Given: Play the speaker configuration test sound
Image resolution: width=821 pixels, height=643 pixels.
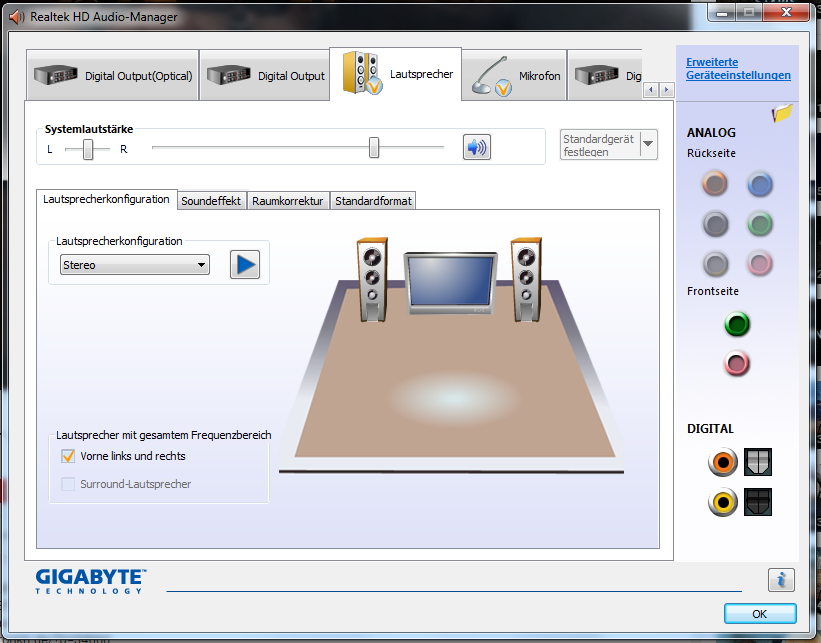Looking at the screenshot, I should [245, 264].
